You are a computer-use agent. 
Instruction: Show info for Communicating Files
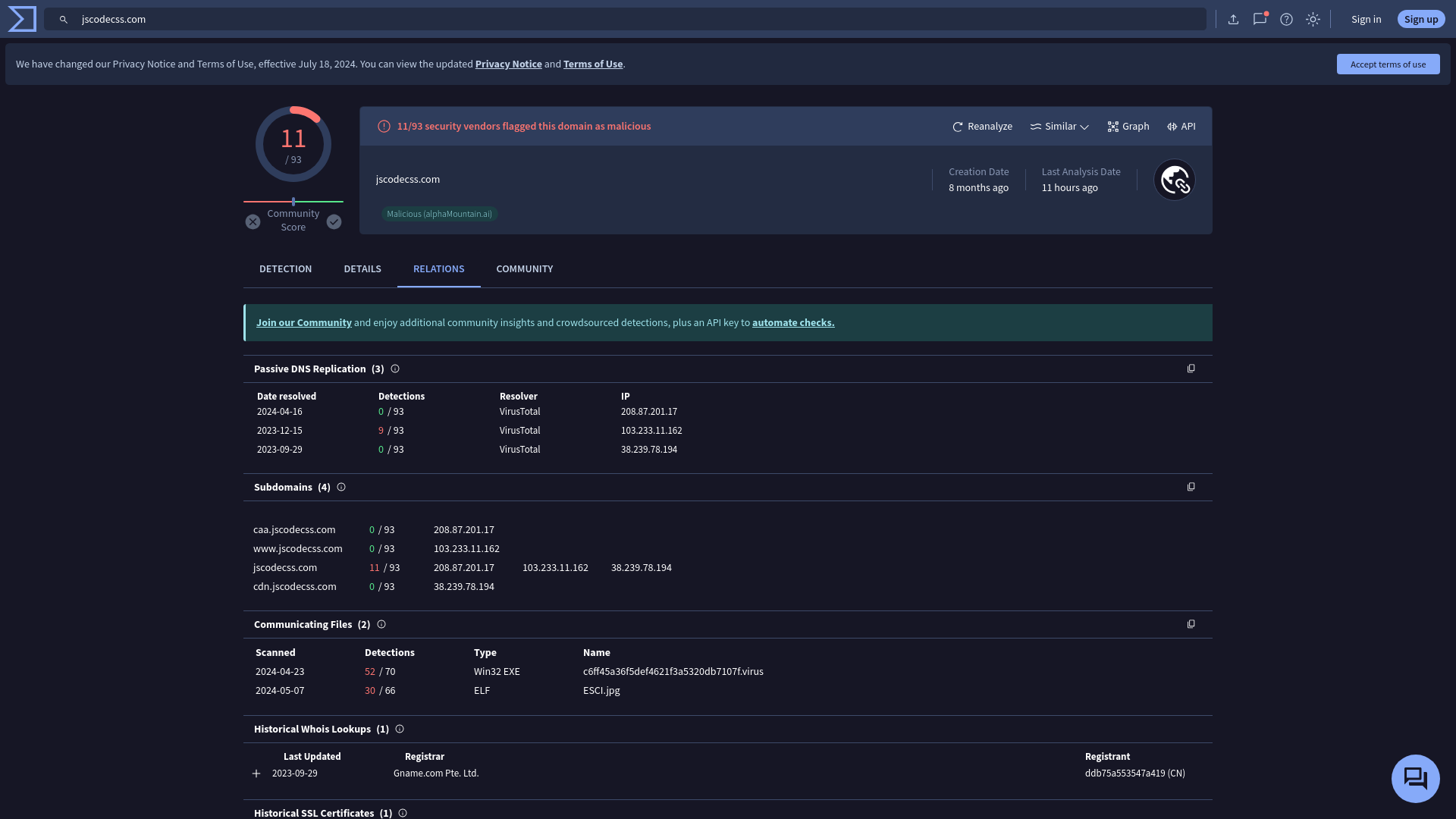pos(381,625)
